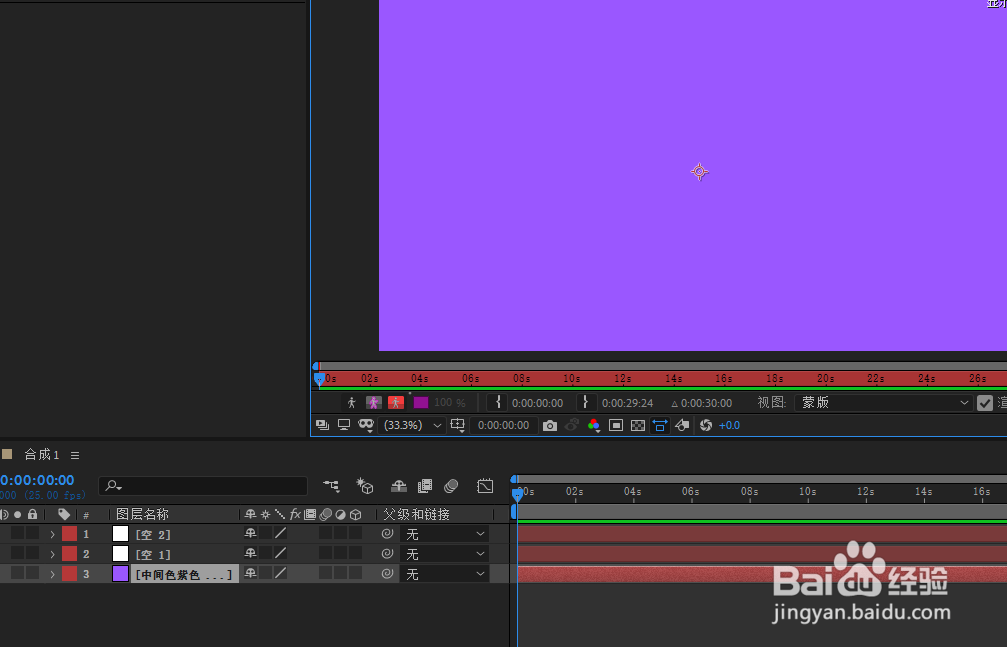Open the purple alpha overlay color swatch
Screen dimensions: 1007x647
click(x=421, y=403)
